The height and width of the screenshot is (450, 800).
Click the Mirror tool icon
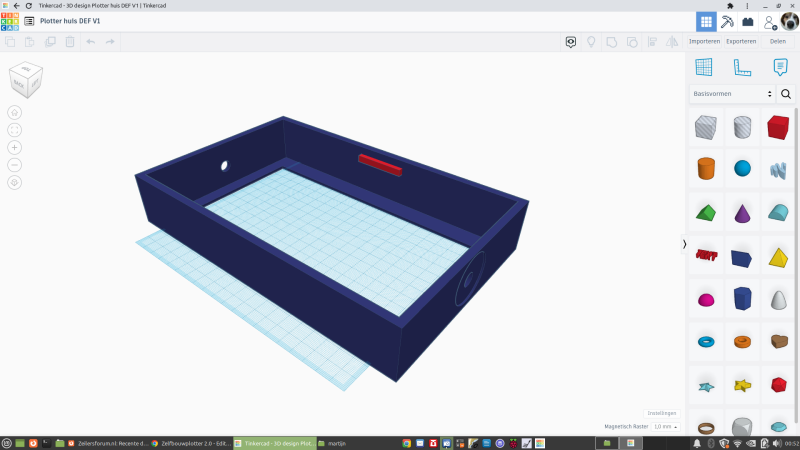point(672,42)
